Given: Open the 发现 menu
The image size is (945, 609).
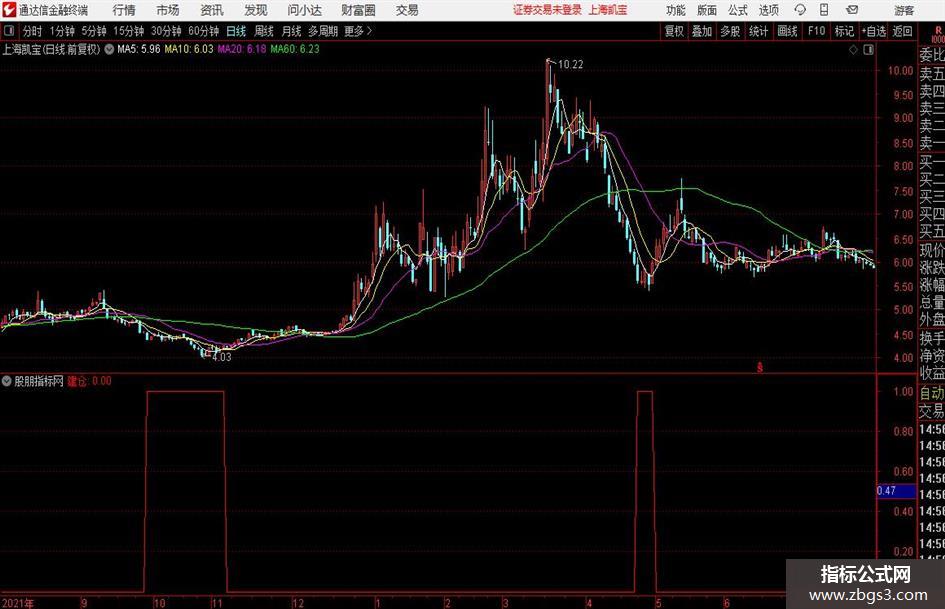Looking at the screenshot, I should point(256,10).
